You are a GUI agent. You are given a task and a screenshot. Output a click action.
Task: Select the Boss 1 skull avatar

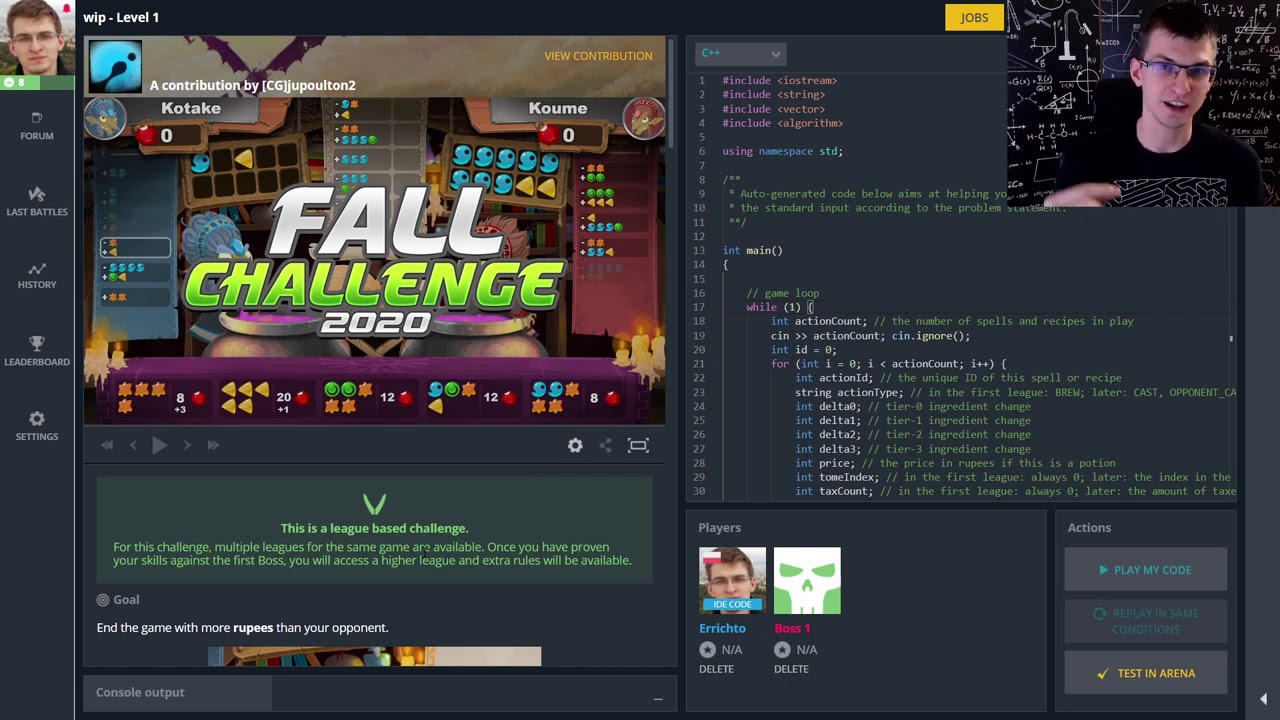click(x=807, y=580)
